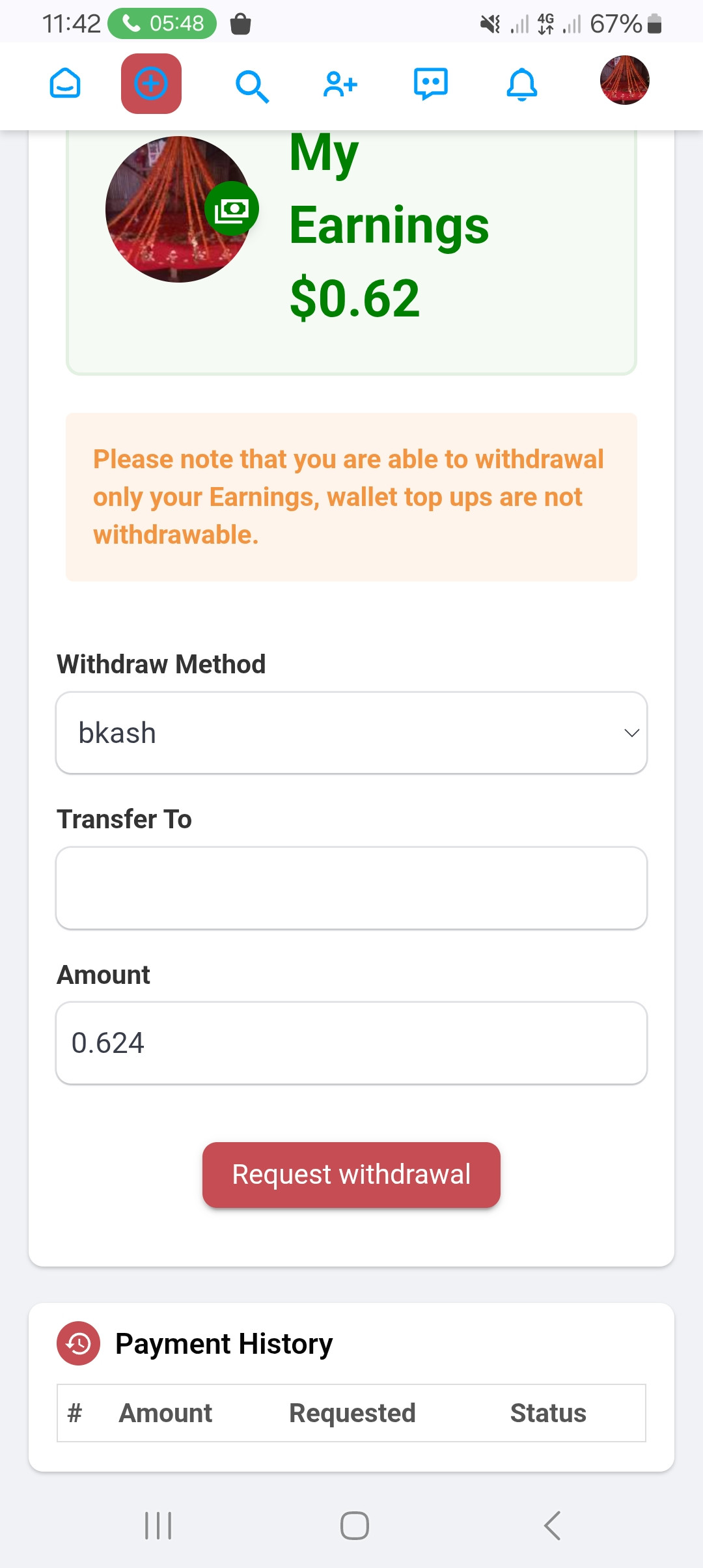703x1568 pixels.
Task: Open friend requests add-person icon
Action: (x=340, y=85)
